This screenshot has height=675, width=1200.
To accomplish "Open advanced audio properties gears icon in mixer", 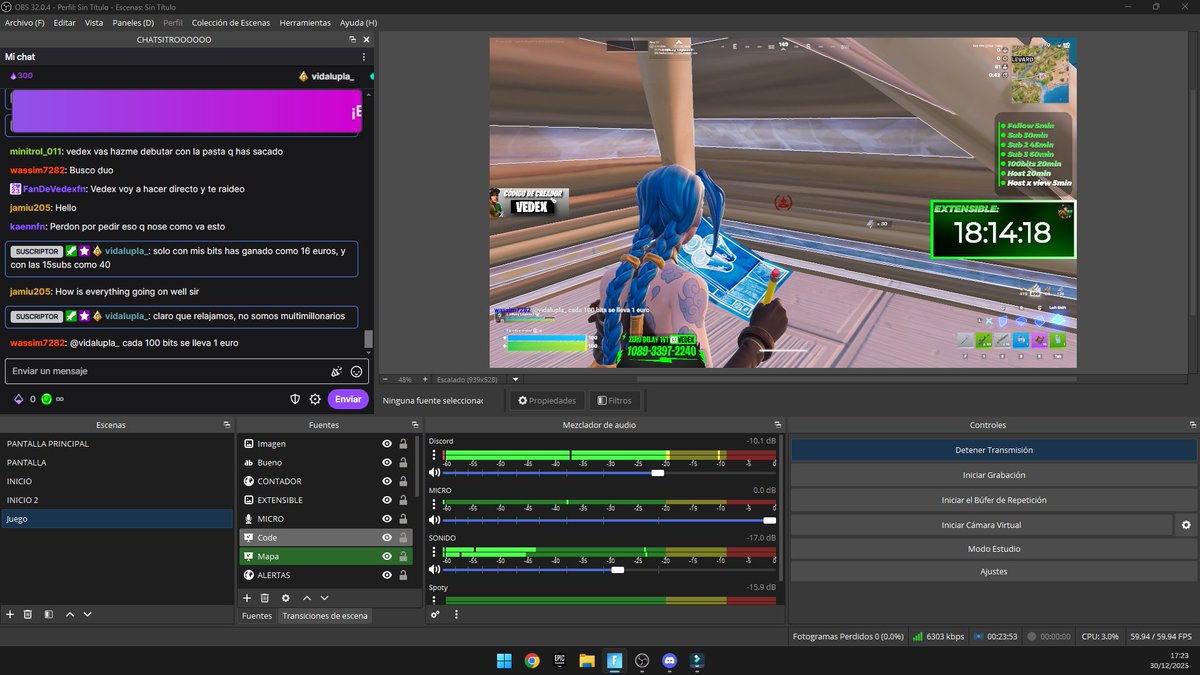I will click(x=435, y=615).
